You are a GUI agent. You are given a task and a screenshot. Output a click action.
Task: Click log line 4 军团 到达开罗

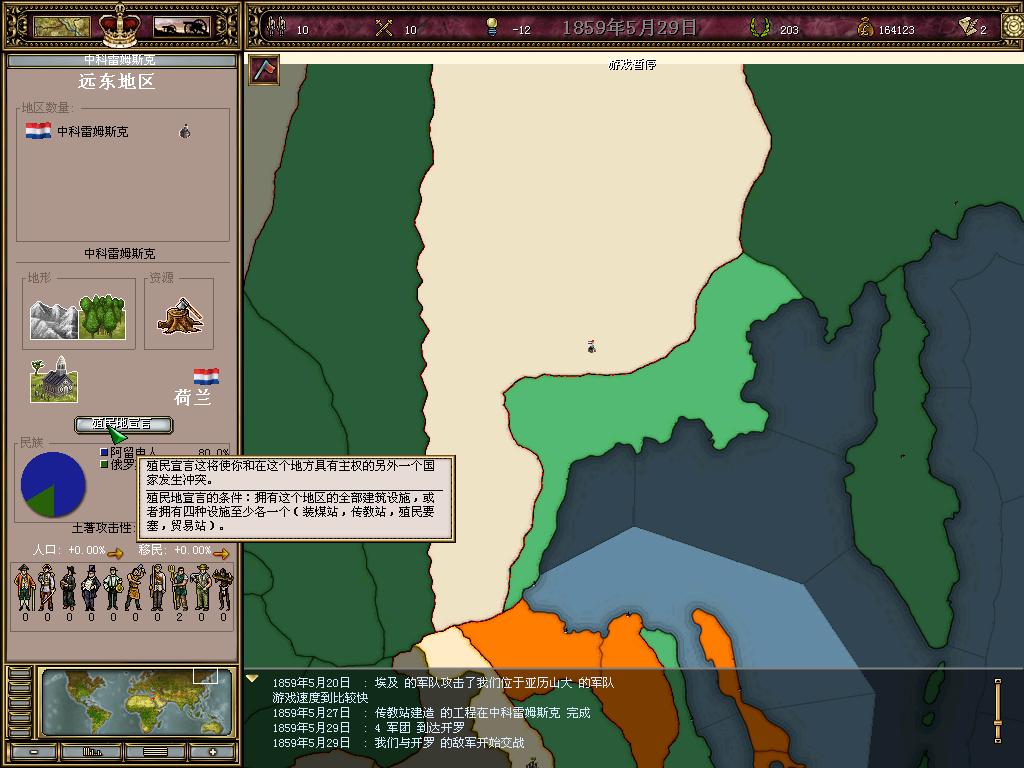click(369, 728)
